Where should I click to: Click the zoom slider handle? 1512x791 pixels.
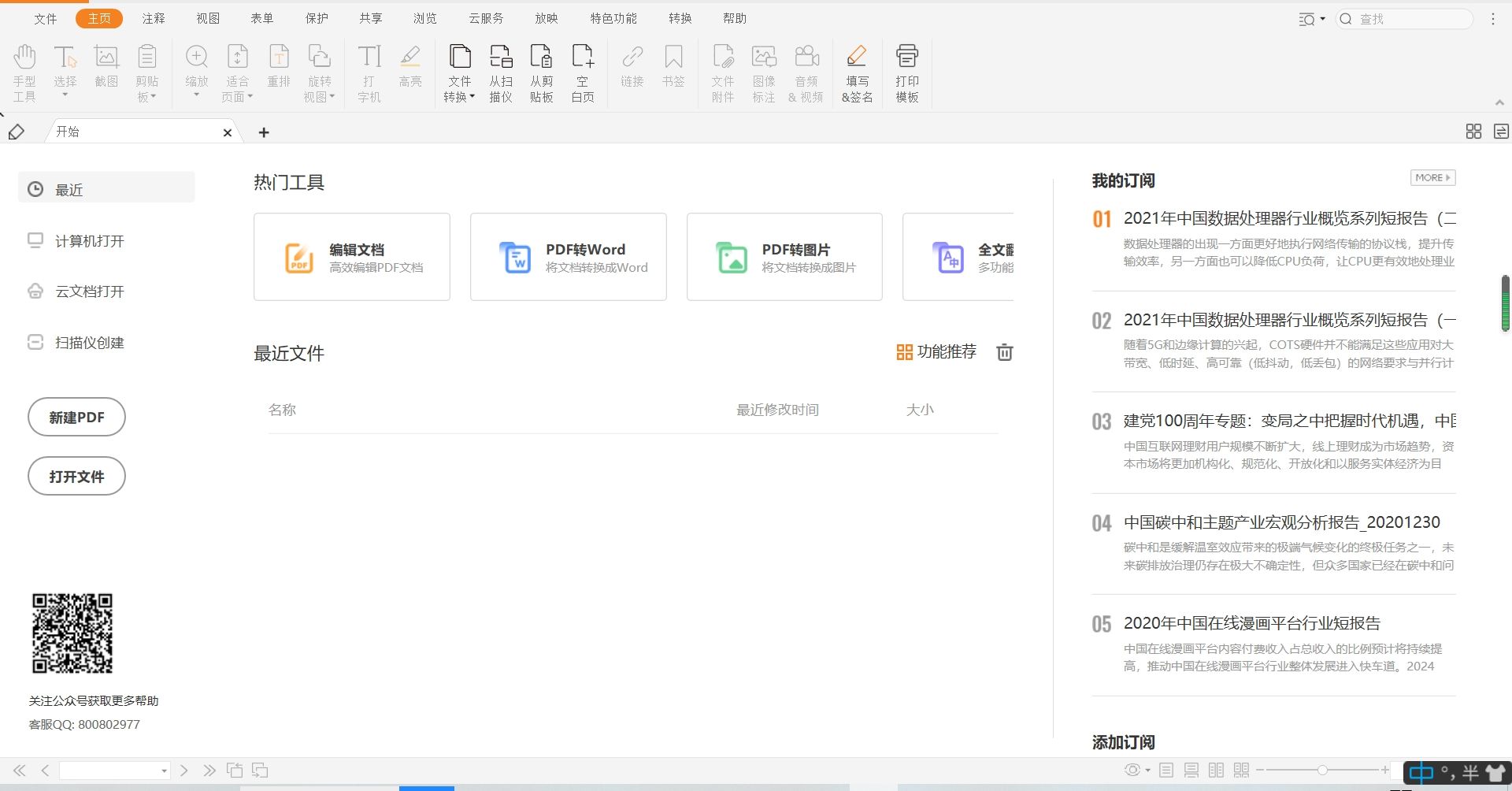1322,770
